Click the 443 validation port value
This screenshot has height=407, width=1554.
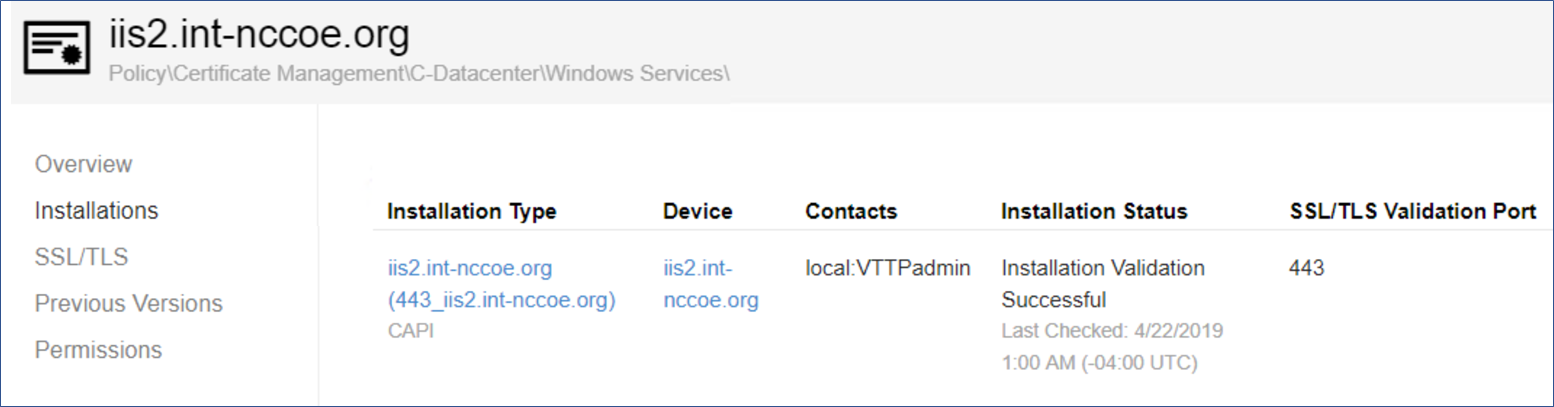point(1307,269)
